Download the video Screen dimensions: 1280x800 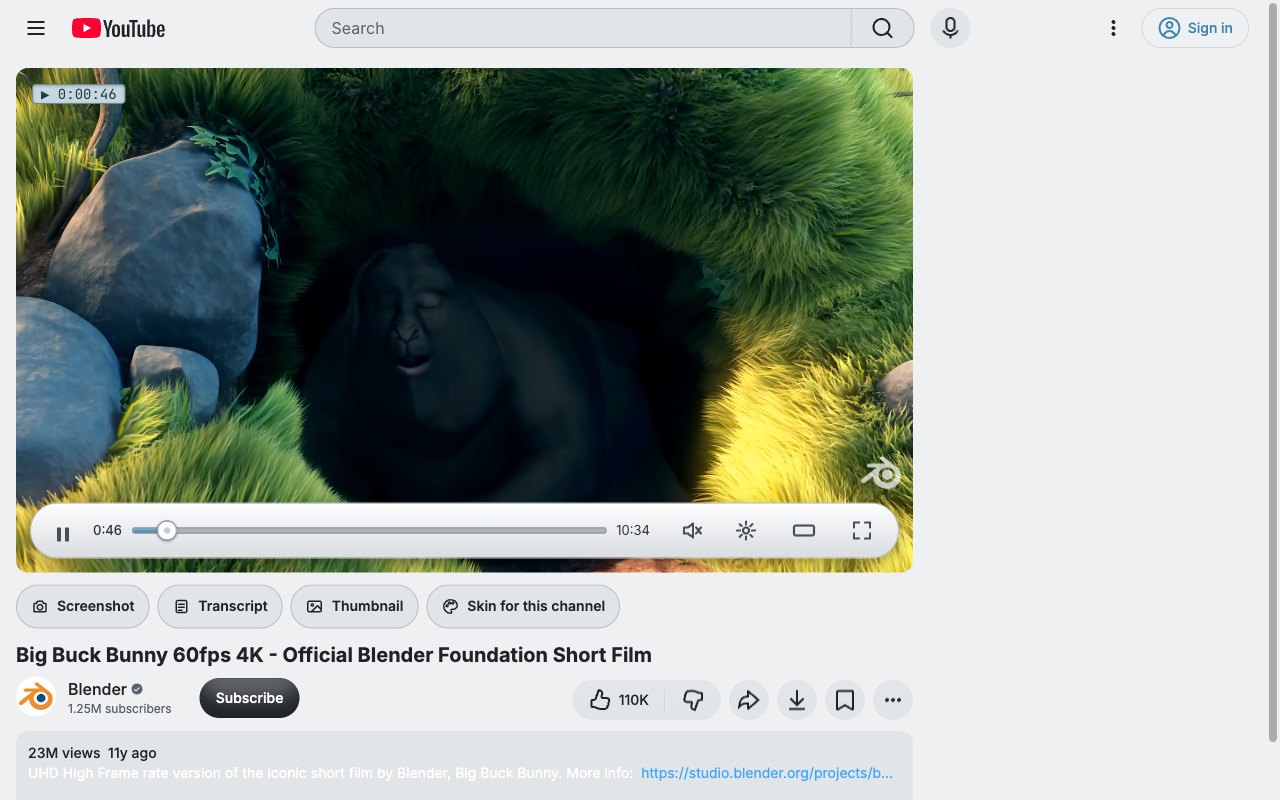click(x=797, y=700)
